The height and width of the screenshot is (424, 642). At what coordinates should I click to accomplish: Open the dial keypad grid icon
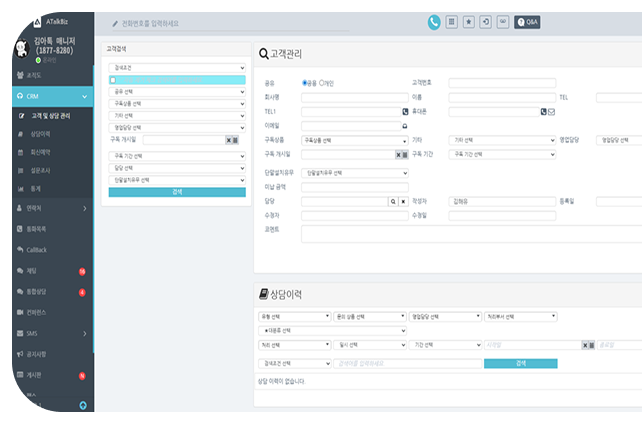pos(452,21)
